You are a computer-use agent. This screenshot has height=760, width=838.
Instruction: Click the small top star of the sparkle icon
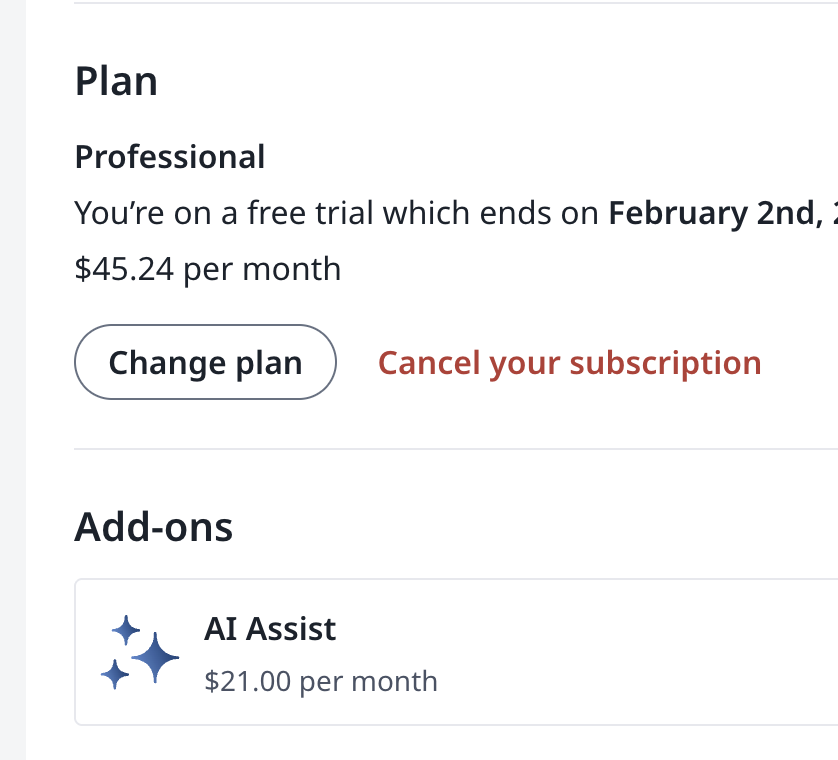(x=126, y=630)
